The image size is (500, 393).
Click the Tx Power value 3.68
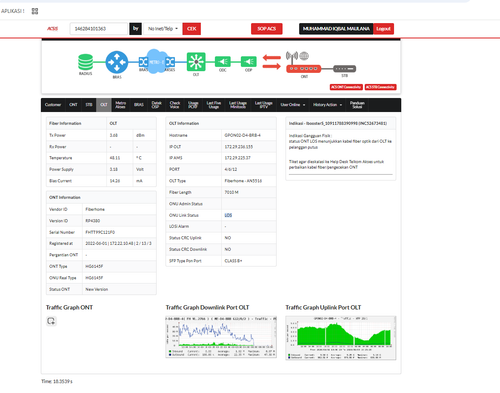click(114, 135)
